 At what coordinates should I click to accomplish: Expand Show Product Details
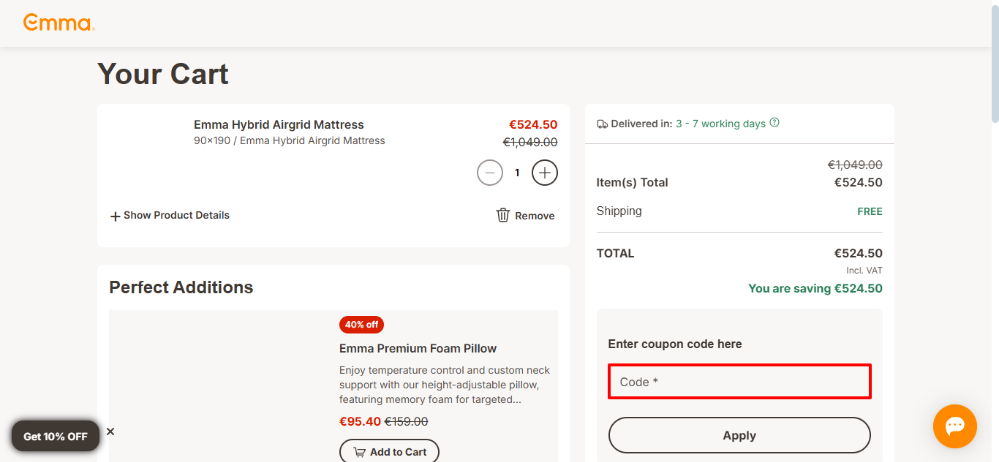pyautogui.click(x=169, y=215)
